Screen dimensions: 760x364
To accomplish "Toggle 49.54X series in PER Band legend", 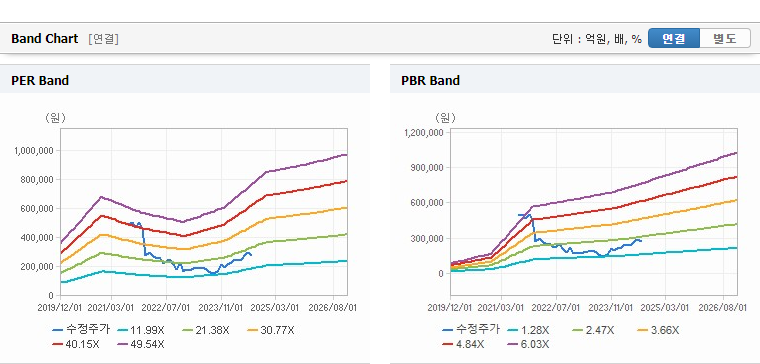I will pyautogui.click(x=141, y=344).
